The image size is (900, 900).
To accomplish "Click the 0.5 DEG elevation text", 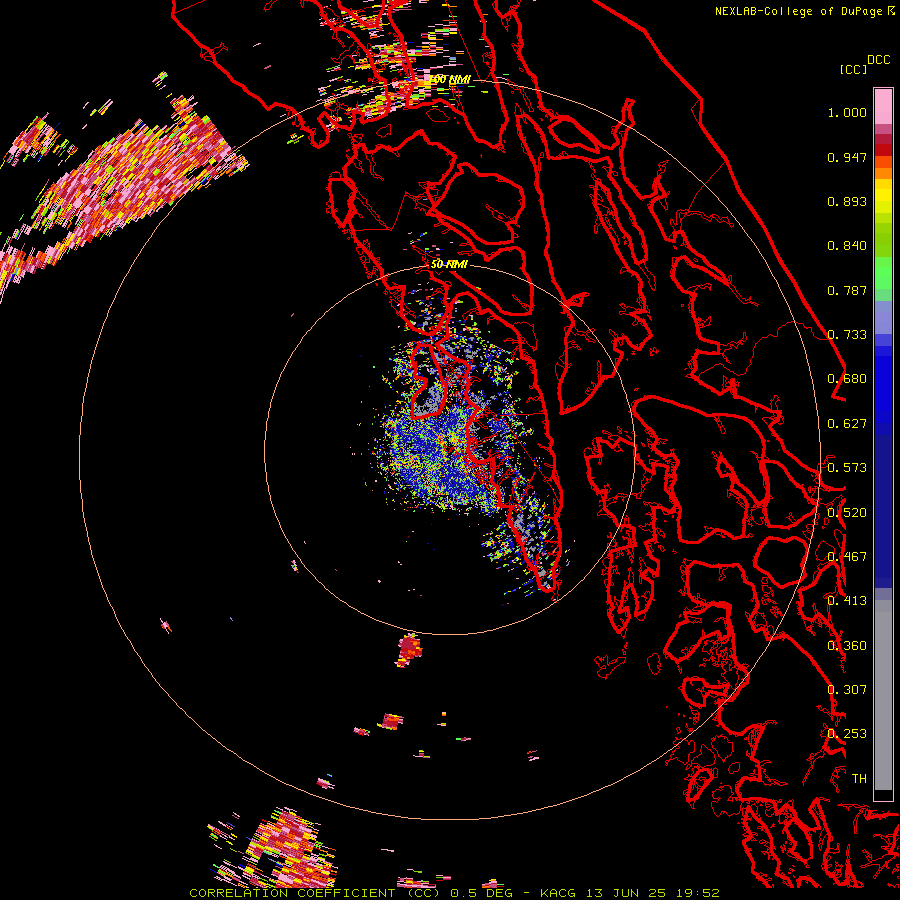I will pyautogui.click(x=481, y=893).
